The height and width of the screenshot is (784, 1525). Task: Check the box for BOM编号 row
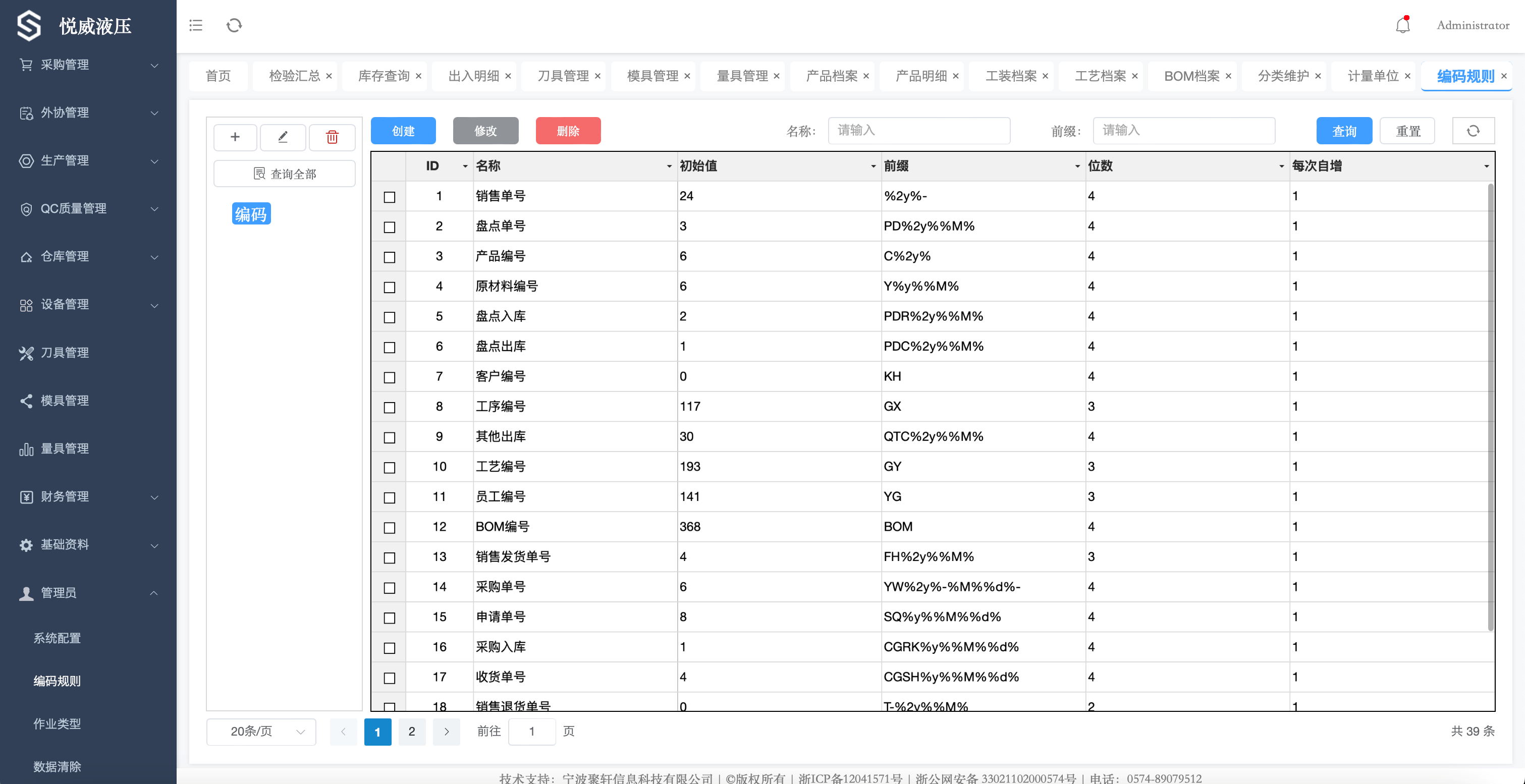[390, 528]
